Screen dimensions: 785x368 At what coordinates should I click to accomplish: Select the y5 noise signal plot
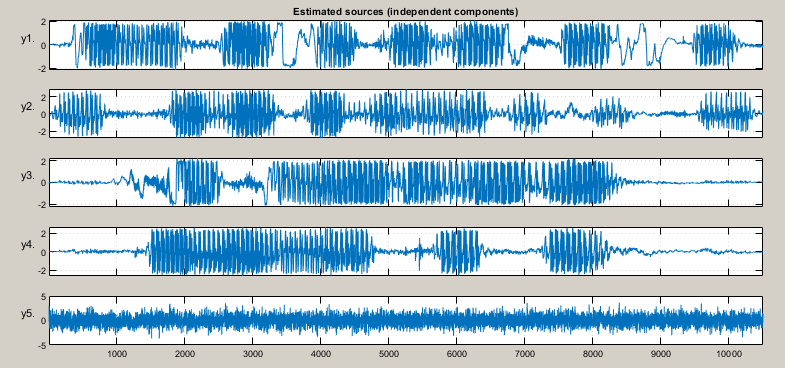[406, 320]
